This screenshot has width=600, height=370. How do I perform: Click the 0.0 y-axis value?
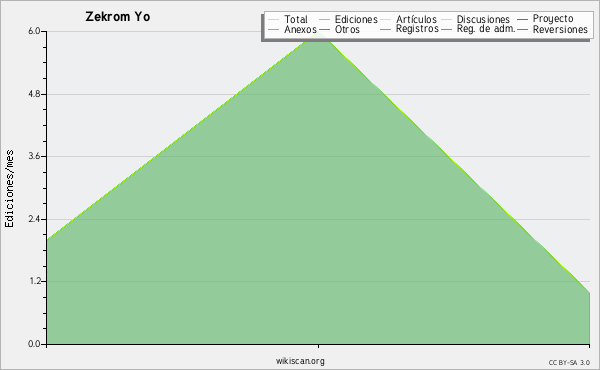click(x=34, y=344)
